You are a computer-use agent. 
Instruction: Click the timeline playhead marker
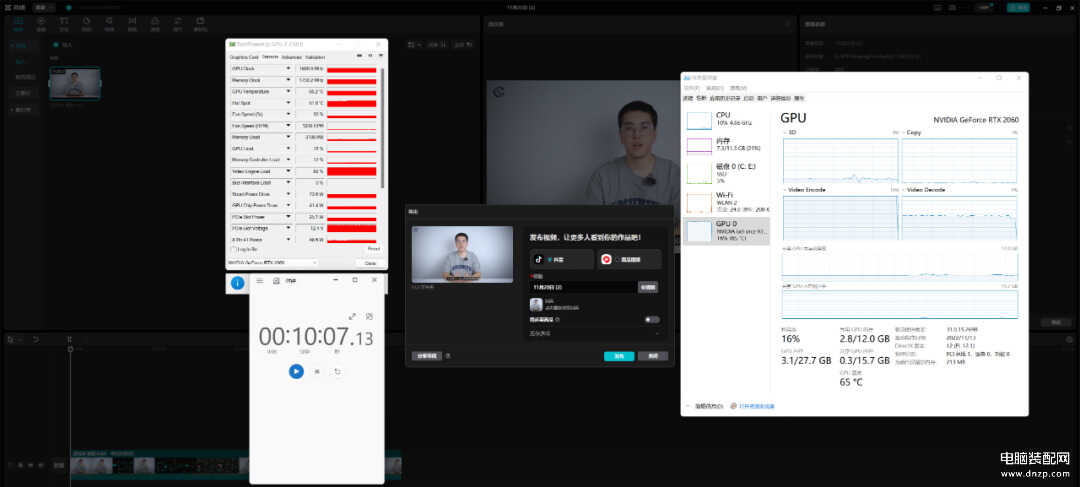point(70,349)
